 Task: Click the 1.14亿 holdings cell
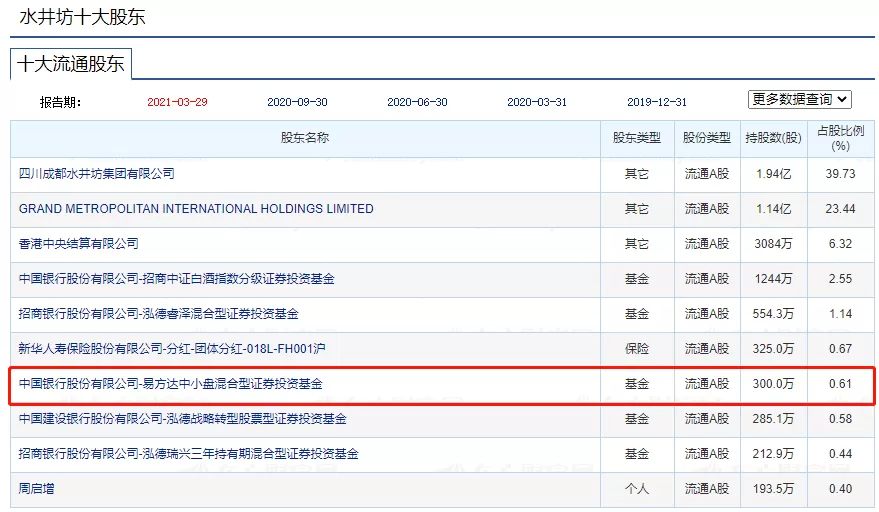774,209
